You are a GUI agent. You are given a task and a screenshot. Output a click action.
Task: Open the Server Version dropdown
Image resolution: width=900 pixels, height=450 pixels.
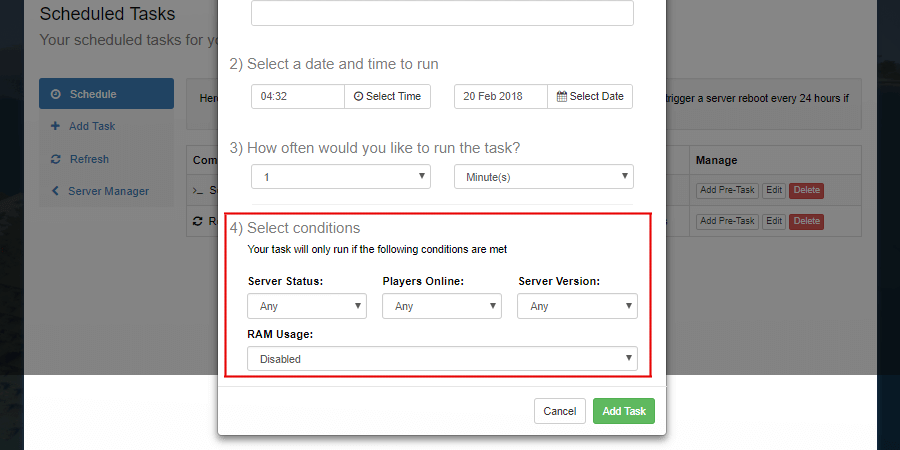[x=577, y=306]
